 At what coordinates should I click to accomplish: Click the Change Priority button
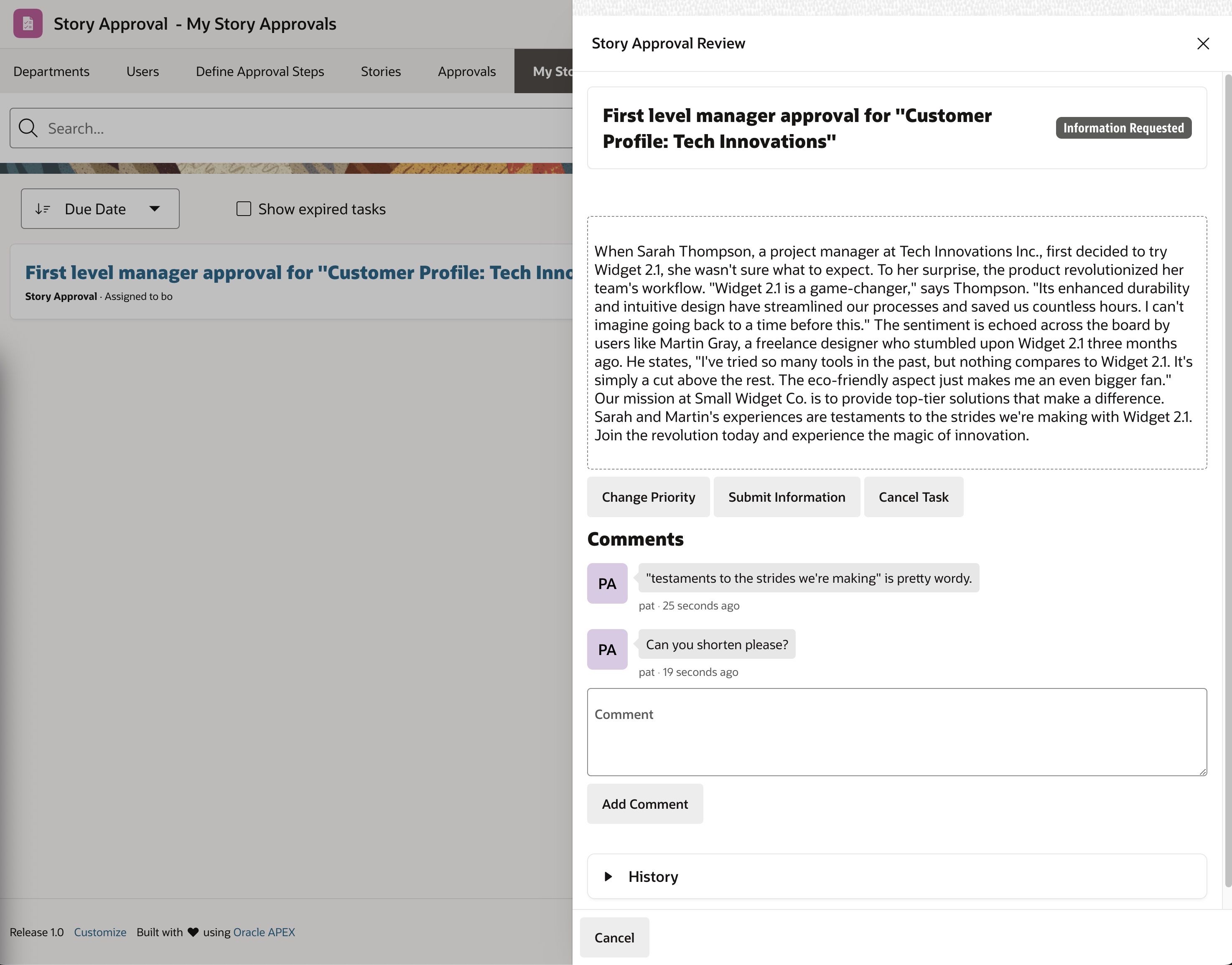coord(648,497)
